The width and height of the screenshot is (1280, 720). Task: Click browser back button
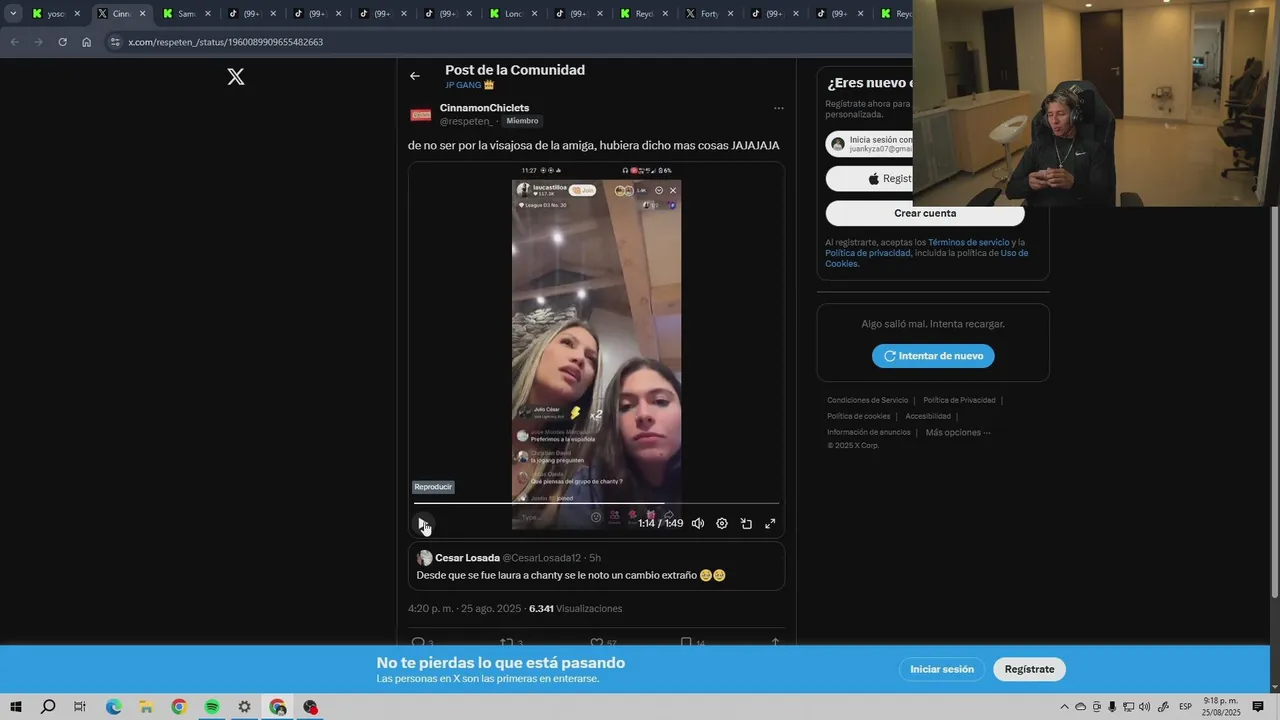[x=14, y=42]
